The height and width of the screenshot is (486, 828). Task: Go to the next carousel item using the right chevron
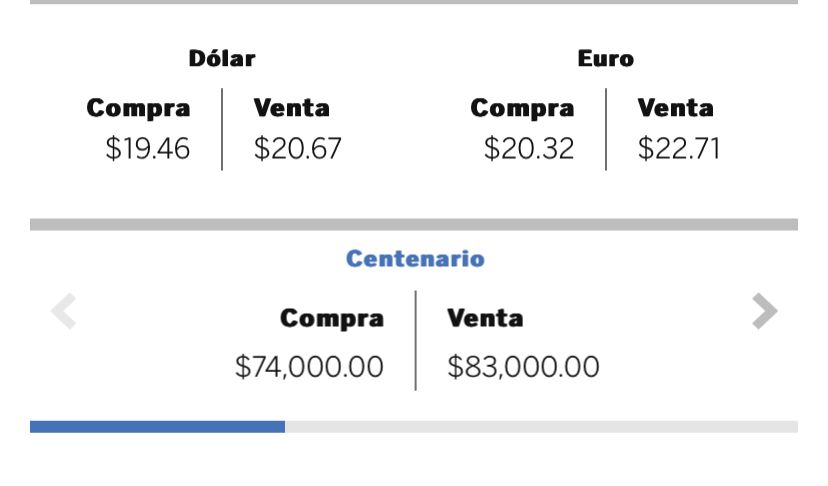[765, 311]
